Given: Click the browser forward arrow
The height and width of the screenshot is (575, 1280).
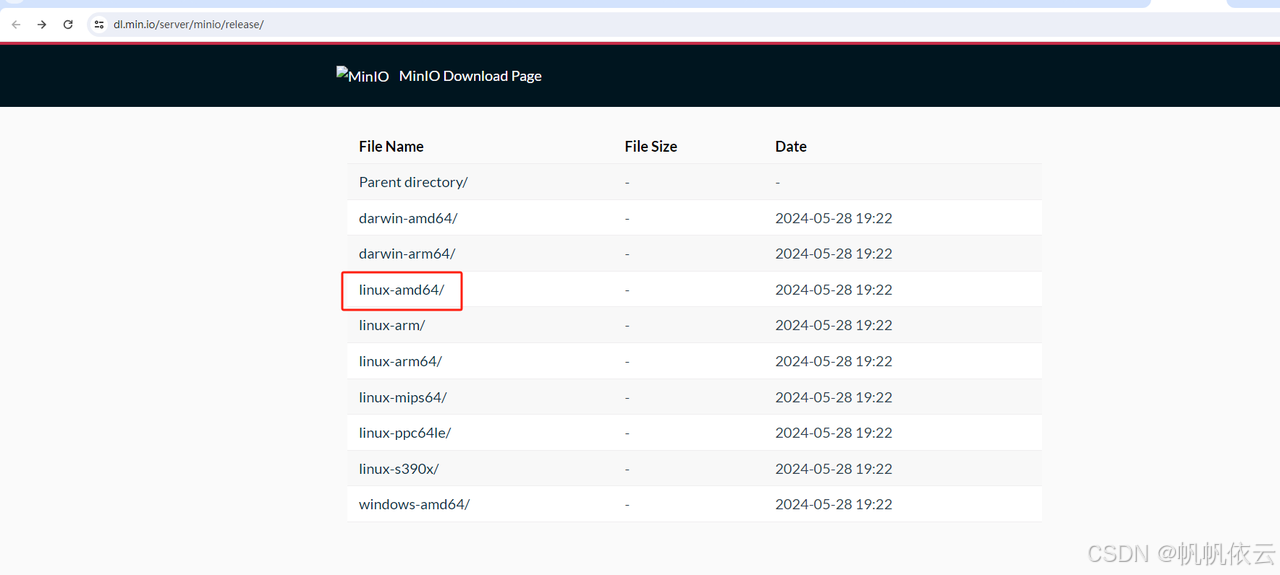Looking at the screenshot, I should point(42,24).
